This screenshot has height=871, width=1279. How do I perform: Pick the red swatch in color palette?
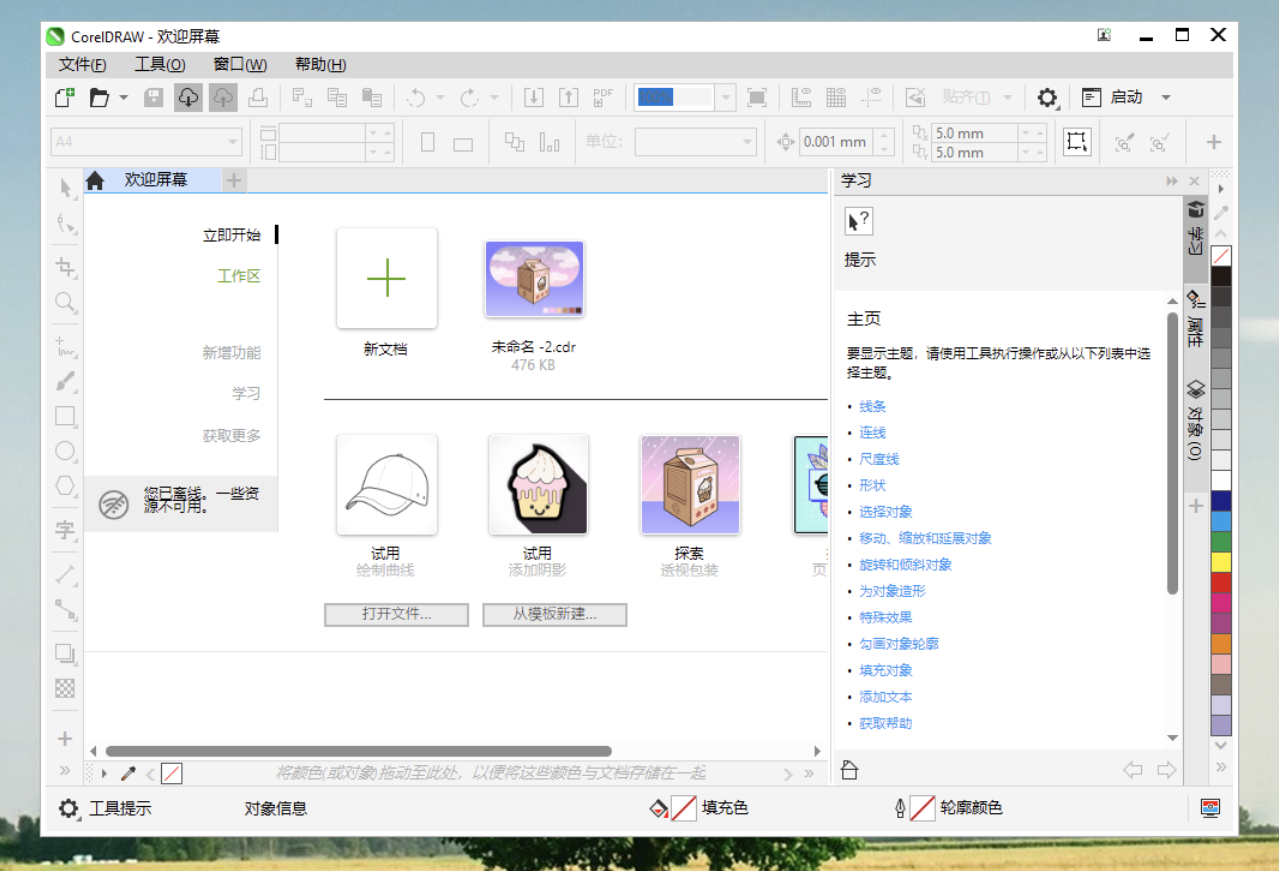1221,582
